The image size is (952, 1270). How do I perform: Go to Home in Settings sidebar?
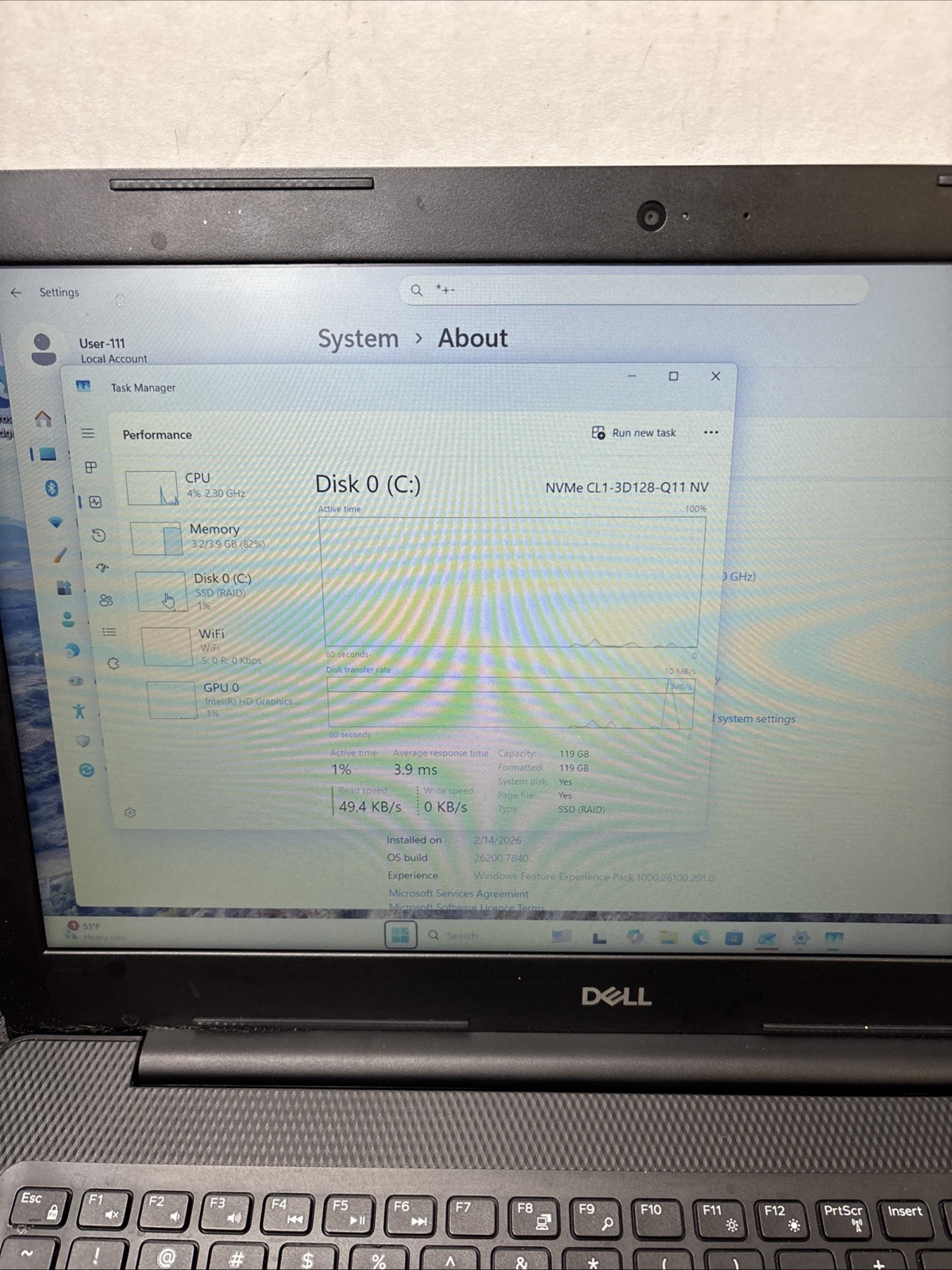pyautogui.click(x=43, y=418)
